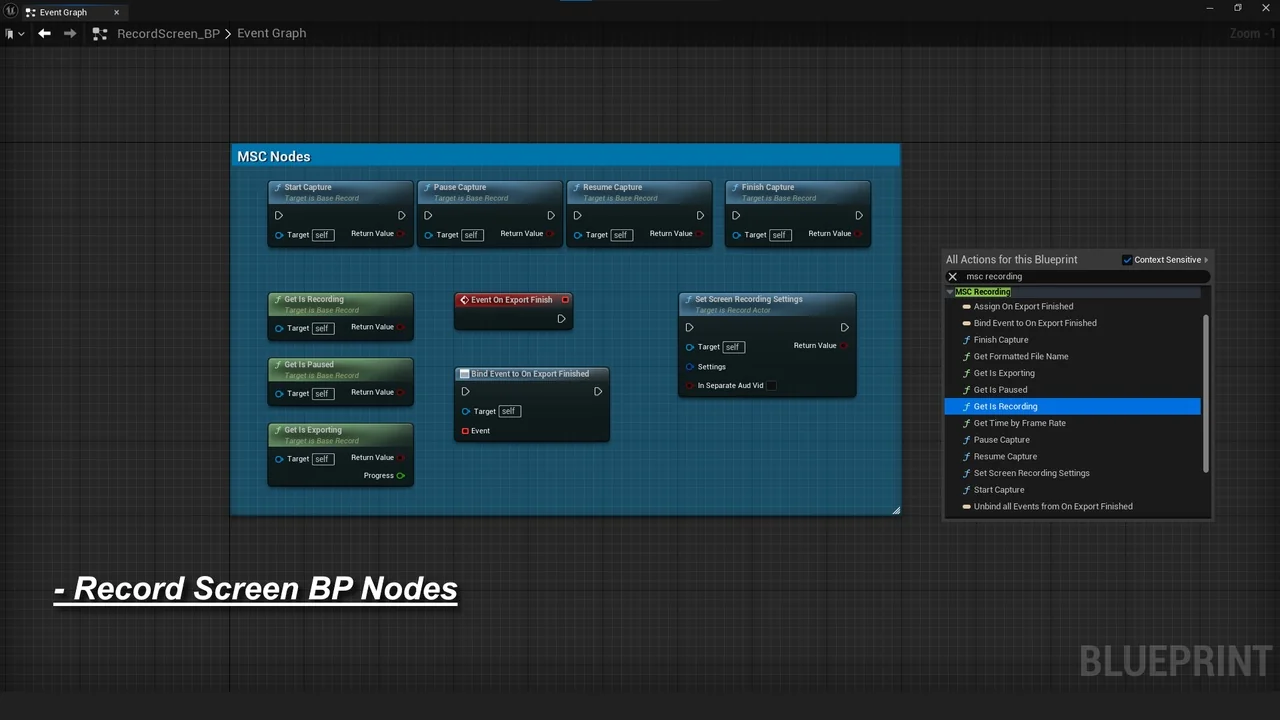Click the graph icon beside RecordScreen_BP breadcrumb
This screenshot has width=1280, height=720.
99,34
